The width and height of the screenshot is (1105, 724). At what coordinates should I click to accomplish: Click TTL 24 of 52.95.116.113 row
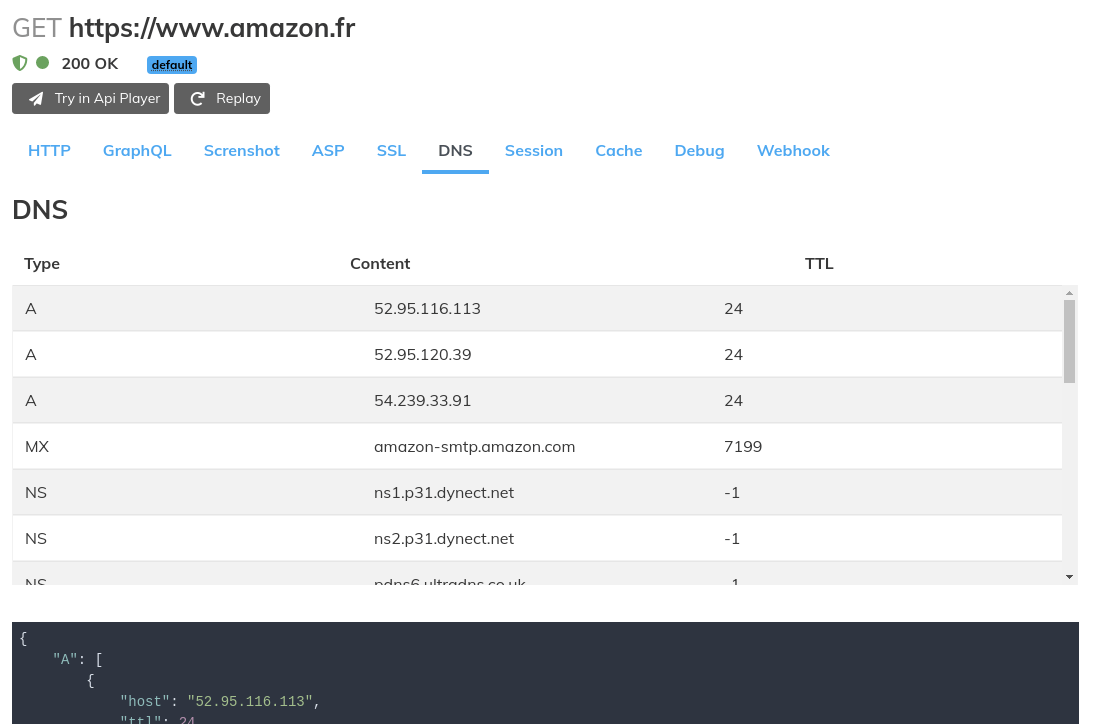tap(734, 309)
